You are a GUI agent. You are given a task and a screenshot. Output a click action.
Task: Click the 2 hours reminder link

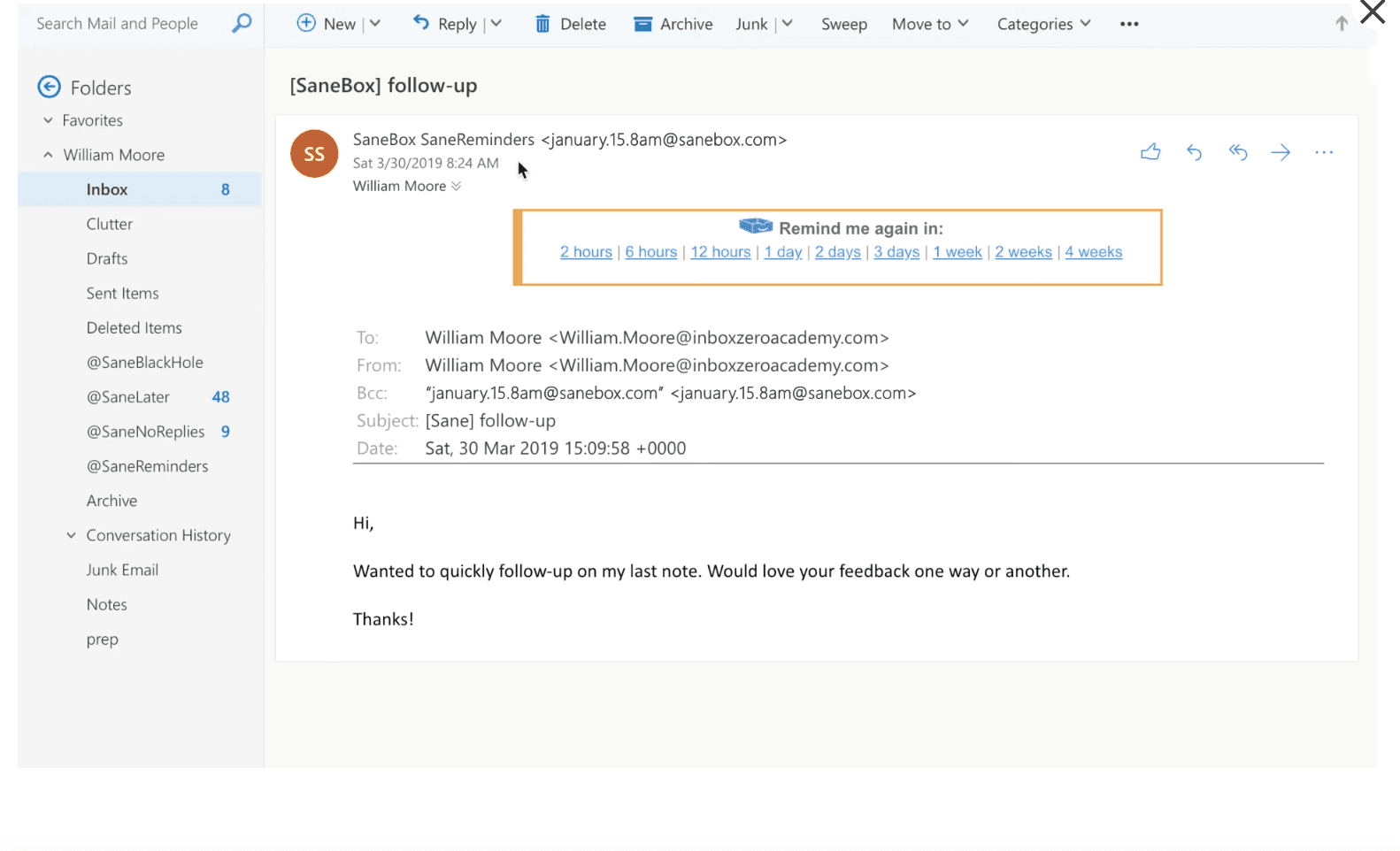(x=586, y=252)
